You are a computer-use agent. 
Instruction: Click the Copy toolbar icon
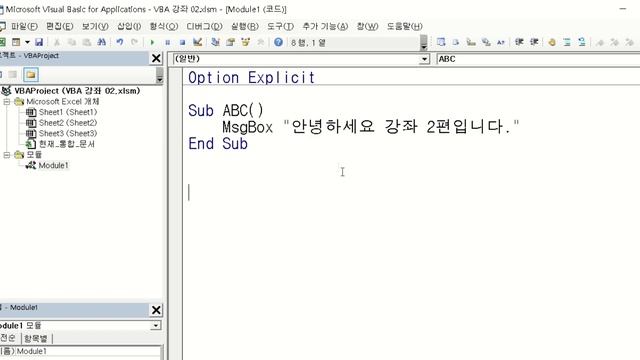pyautogui.click(x=72, y=42)
